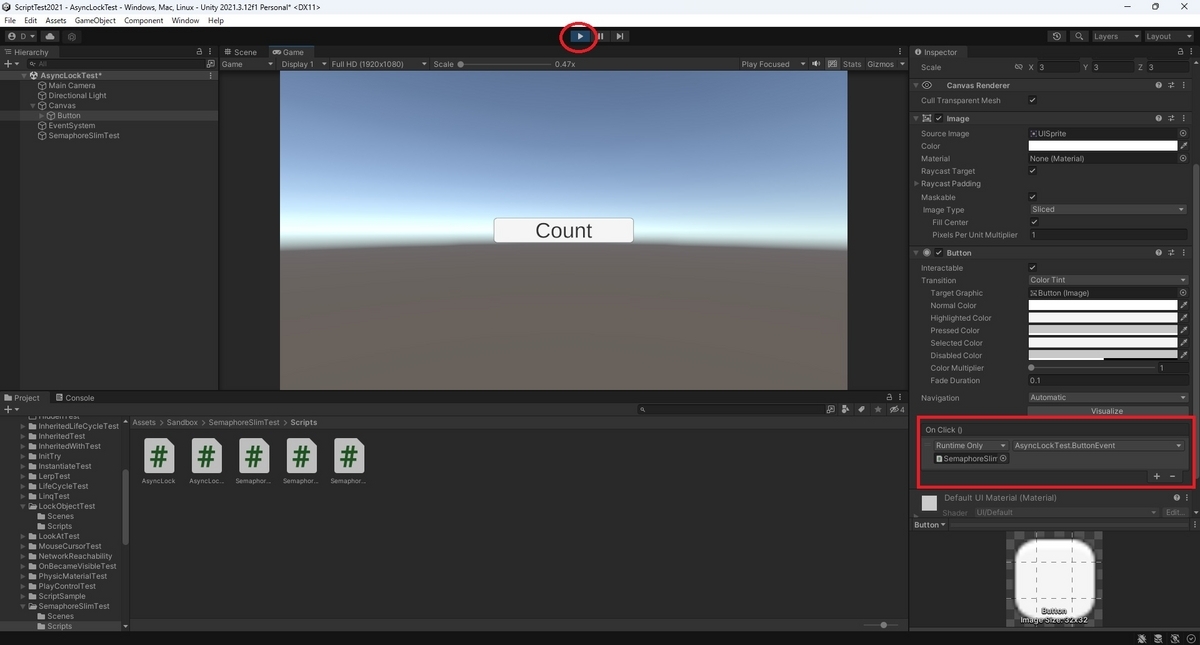1200x645 pixels.
Task: Toggle the Game view shortcuts icon
Action: (x=832, y=64)
